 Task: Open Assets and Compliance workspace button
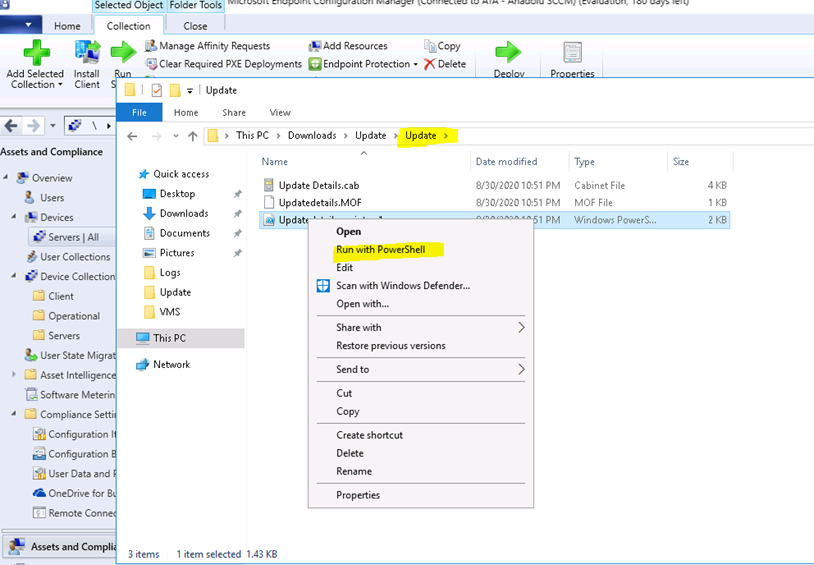click(59, 547)
